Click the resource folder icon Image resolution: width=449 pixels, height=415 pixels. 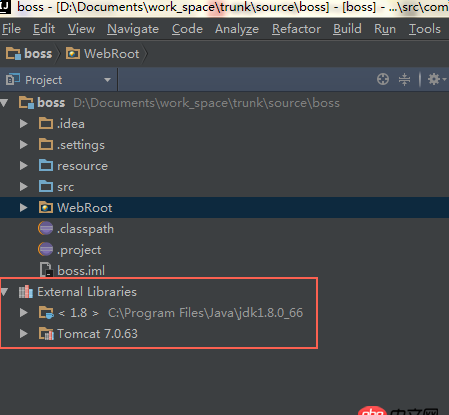click(x=46, y=166)
